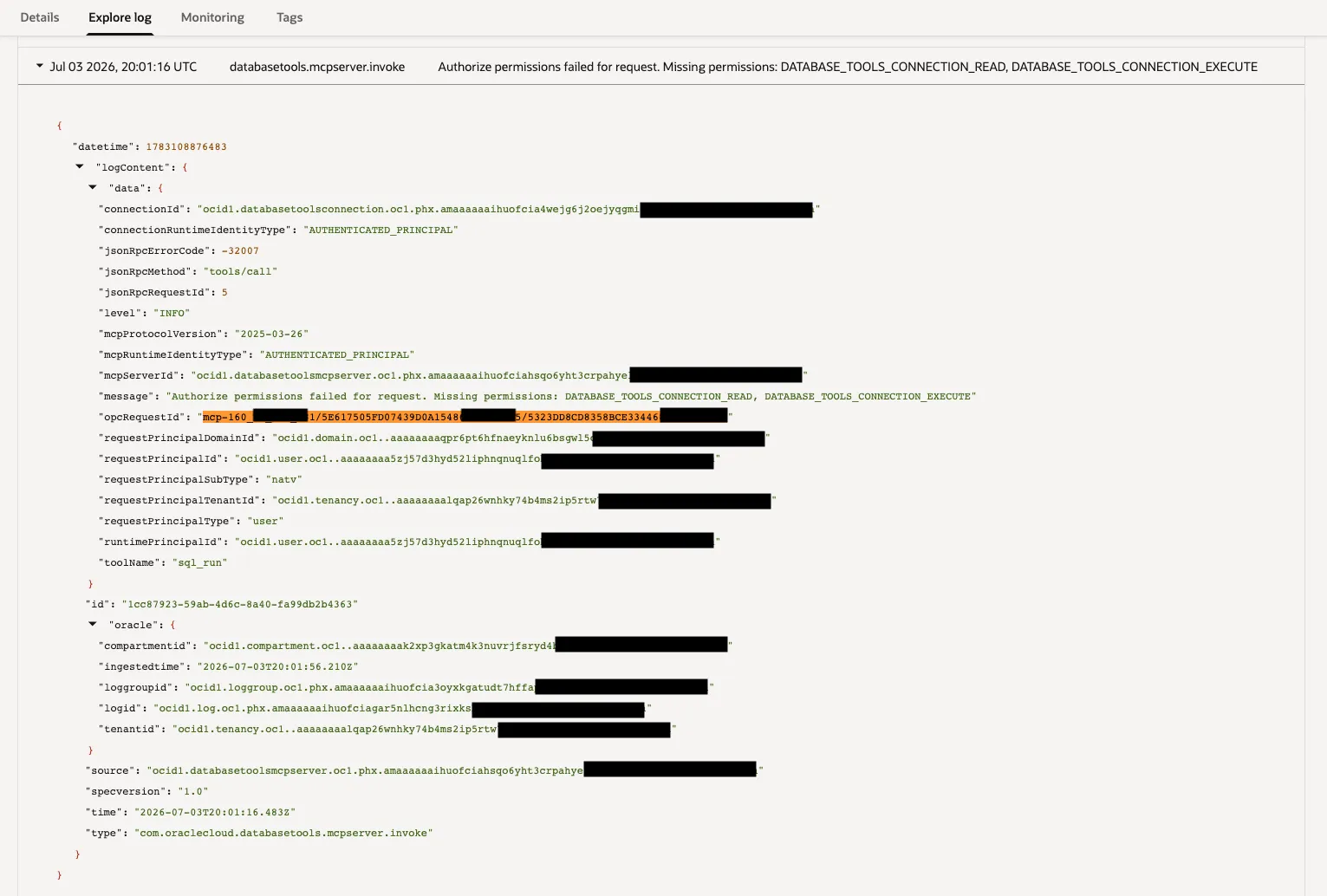Viewport: 1327px width, 896px height.
Task: Click the type value com.oraclecloud.databasetools.mcpserver.invoke
Action: tap(283, 833)
